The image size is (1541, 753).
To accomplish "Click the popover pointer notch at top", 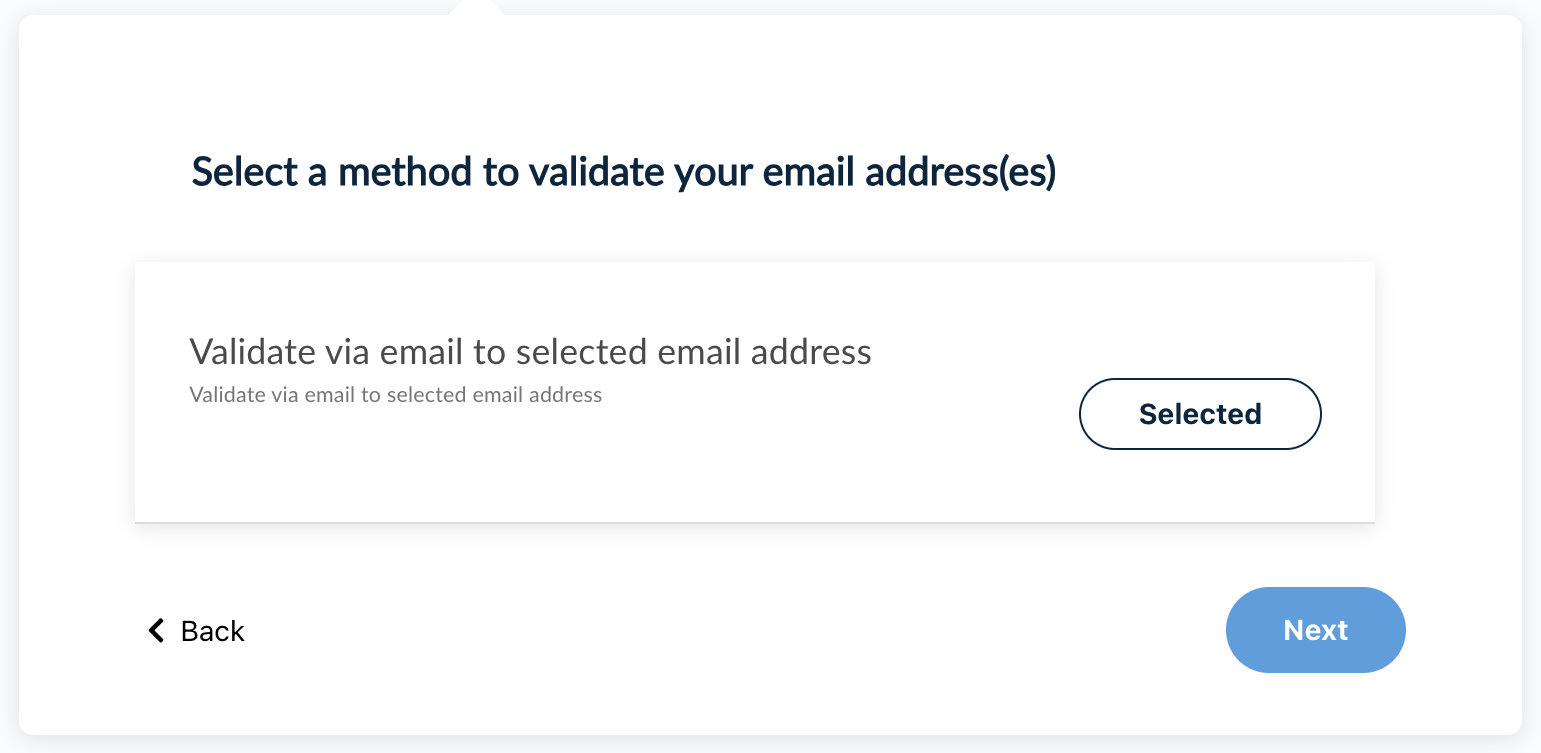I will pyautogui.click(x=477, y=9).
